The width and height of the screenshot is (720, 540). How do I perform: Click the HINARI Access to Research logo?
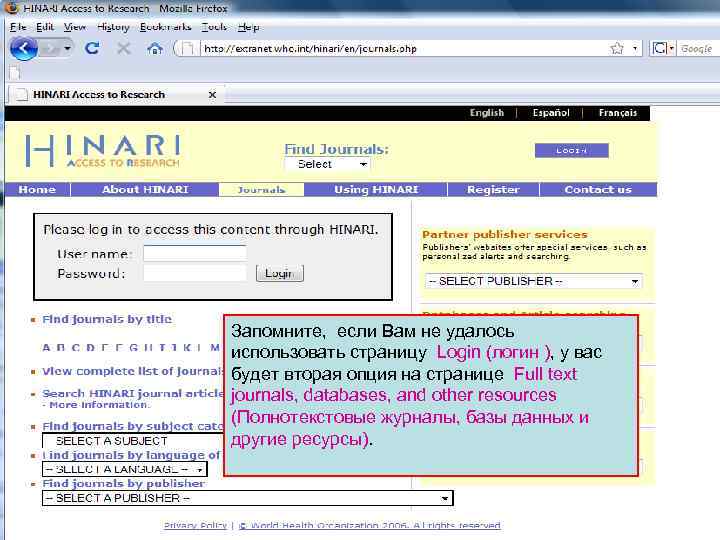pos(103,150)
